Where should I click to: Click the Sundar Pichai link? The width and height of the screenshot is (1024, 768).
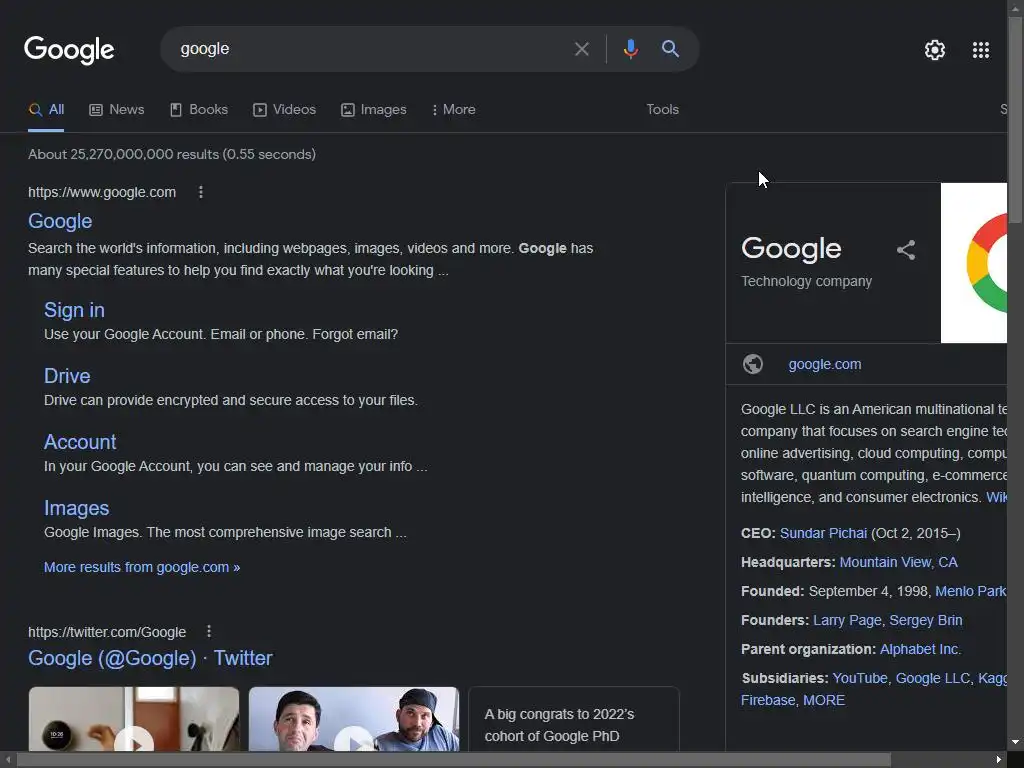[823, 533]
